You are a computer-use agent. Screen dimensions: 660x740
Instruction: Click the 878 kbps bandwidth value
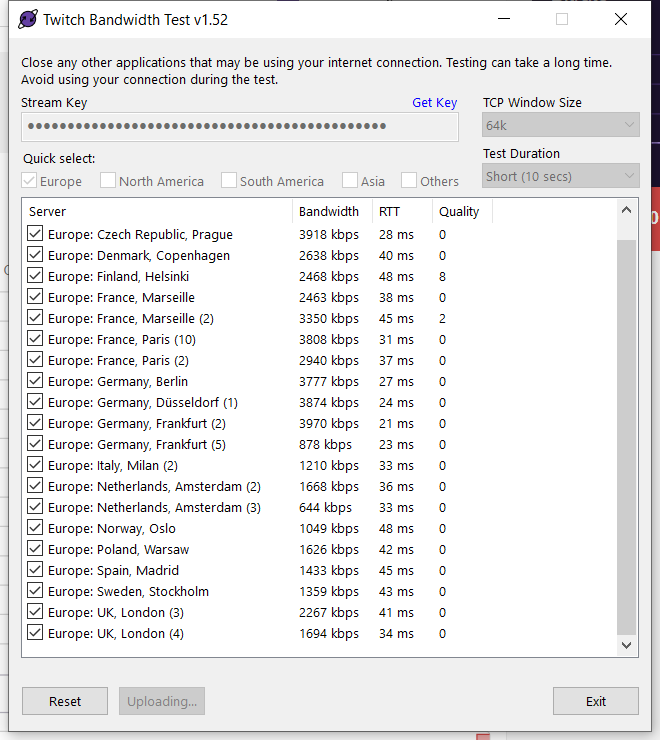pyautogui.click(x=325, y=444)
